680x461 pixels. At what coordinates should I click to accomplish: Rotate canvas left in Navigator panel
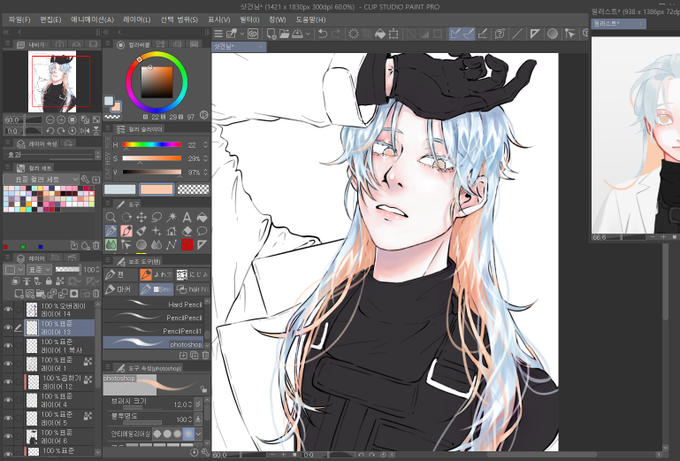tap(50, 131)
